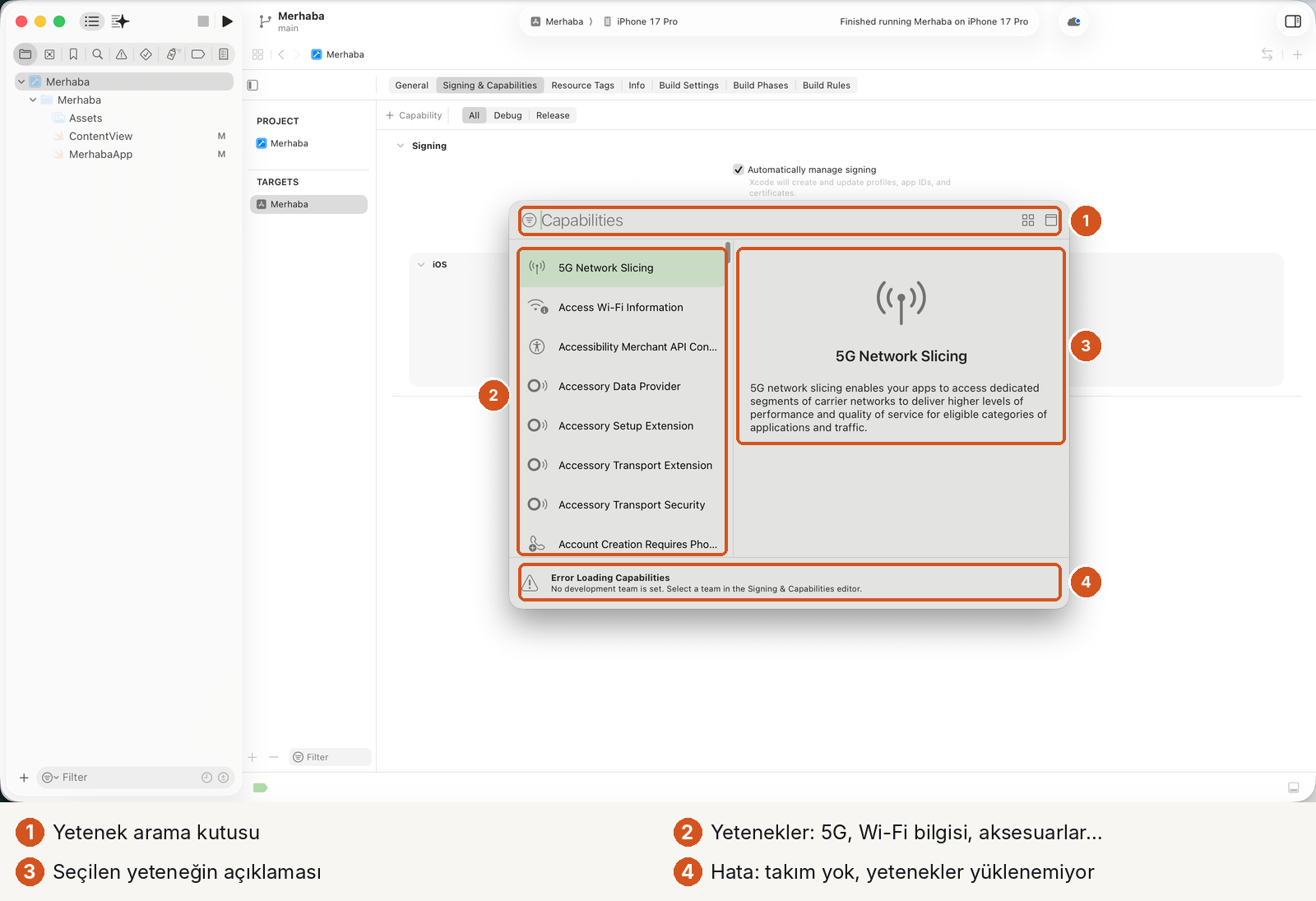Switch to the Build Settings tab
The image size is (1316, 901).
click(x=688, y=85)
